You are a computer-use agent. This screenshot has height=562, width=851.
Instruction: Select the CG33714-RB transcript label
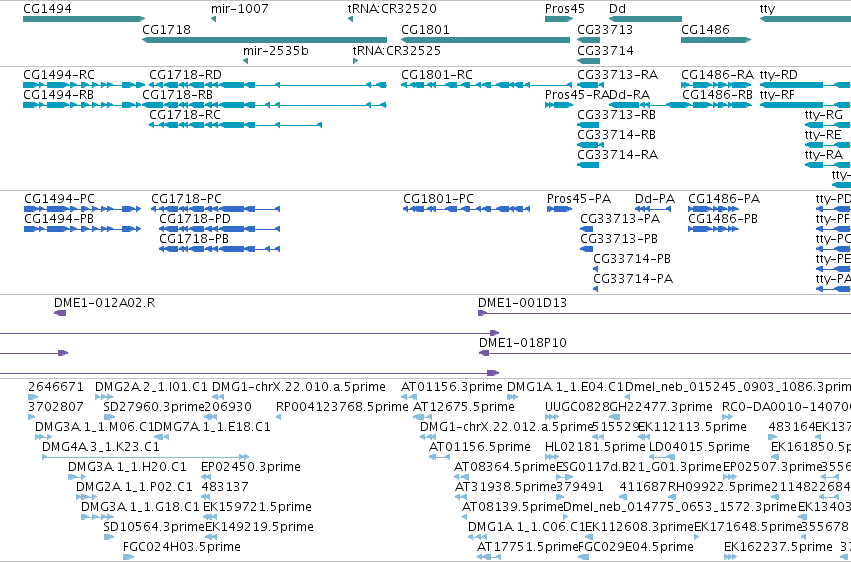[617, 135]
